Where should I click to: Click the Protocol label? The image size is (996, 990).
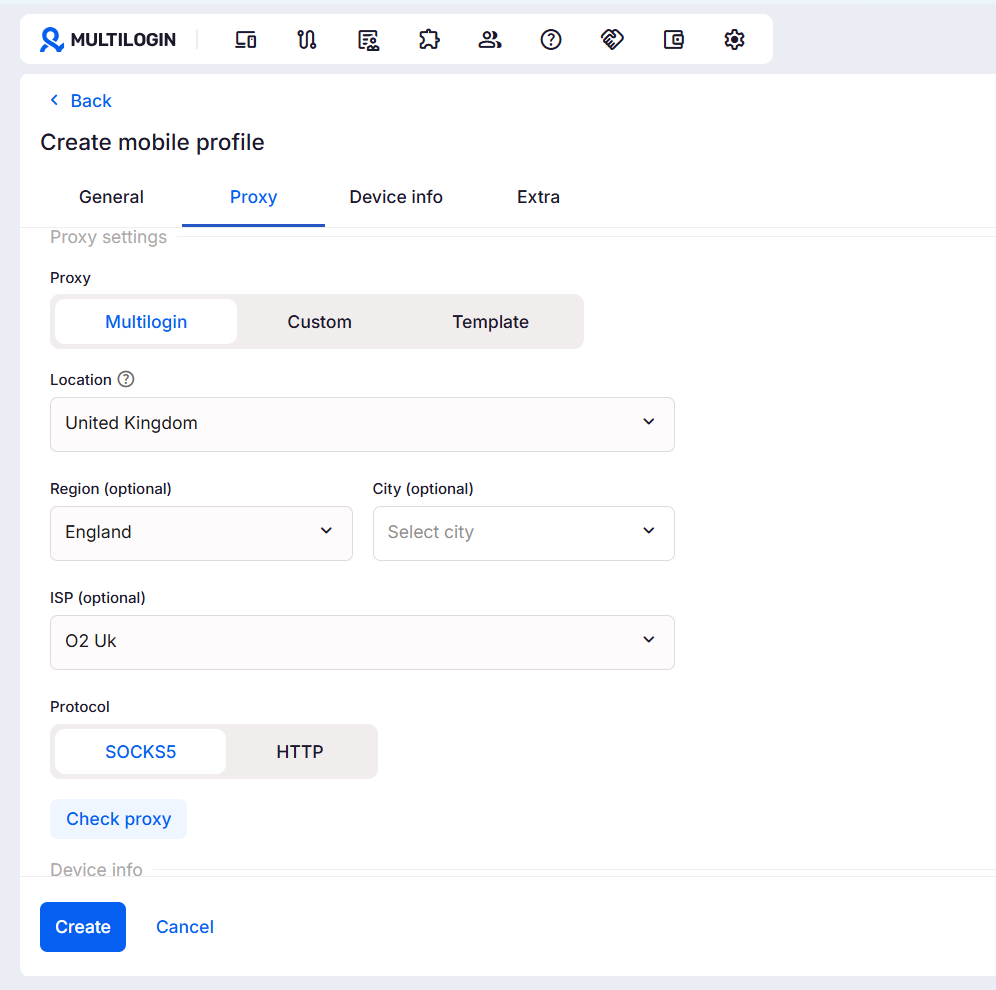[80, 707]
